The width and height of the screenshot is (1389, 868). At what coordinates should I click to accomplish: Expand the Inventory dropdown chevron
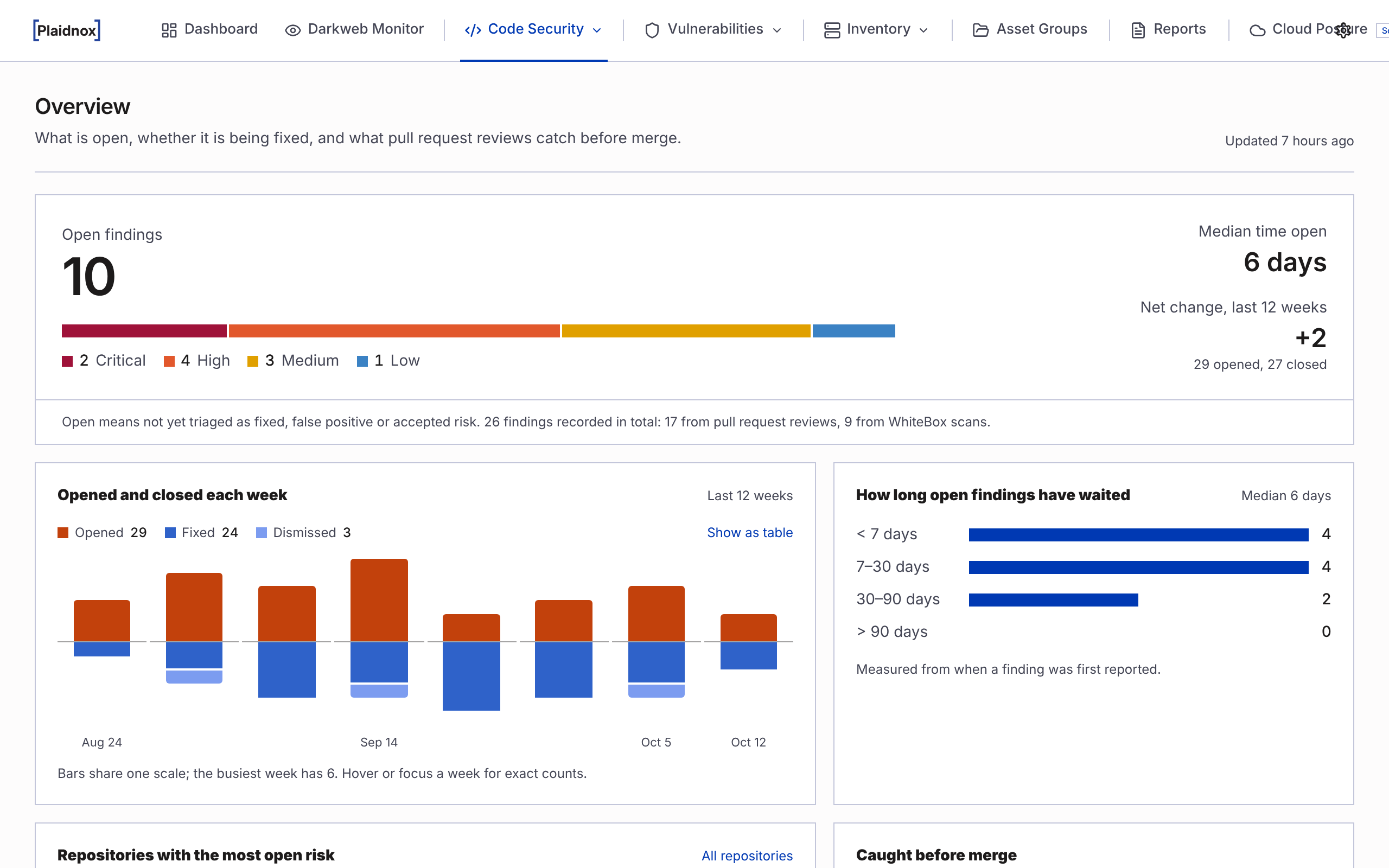pyautogui.click(x=923, y=30)
